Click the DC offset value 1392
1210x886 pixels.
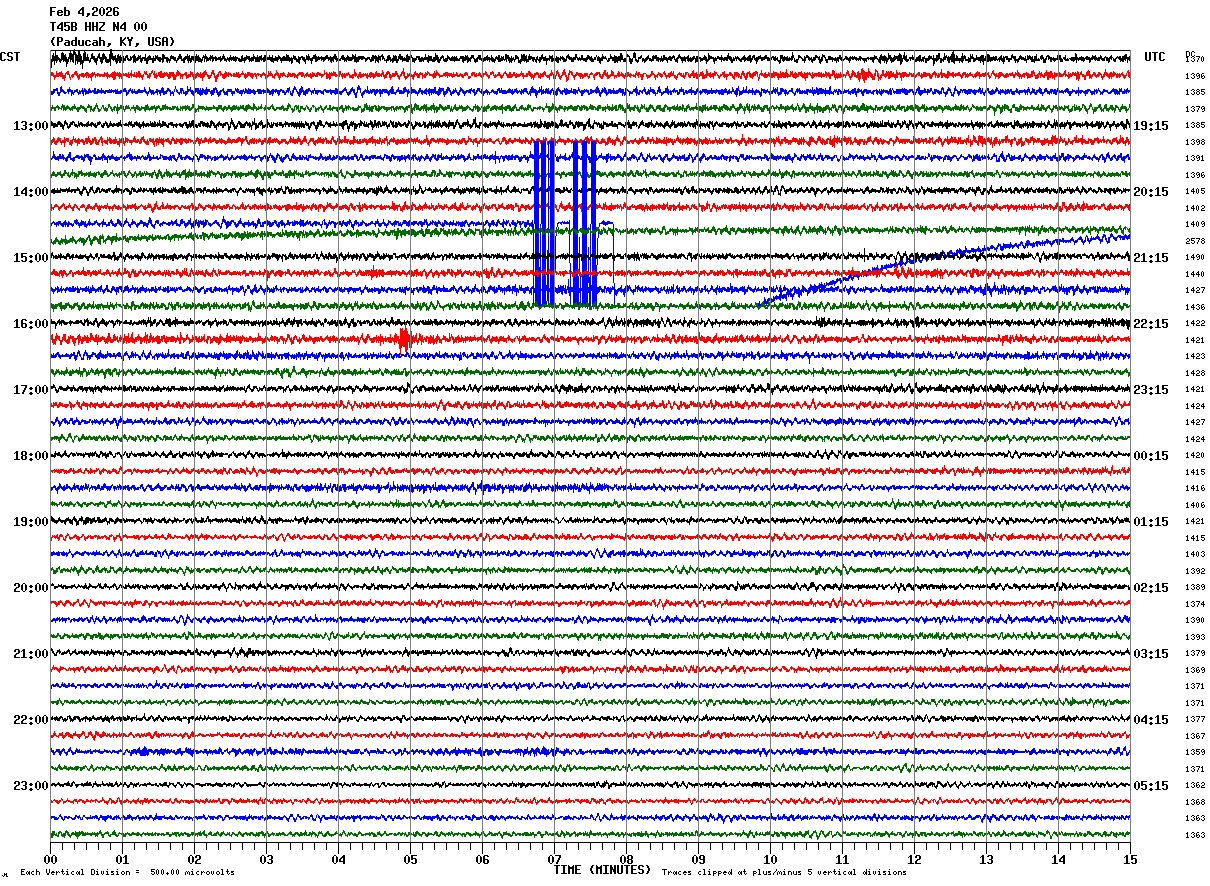coord(1195,571)
